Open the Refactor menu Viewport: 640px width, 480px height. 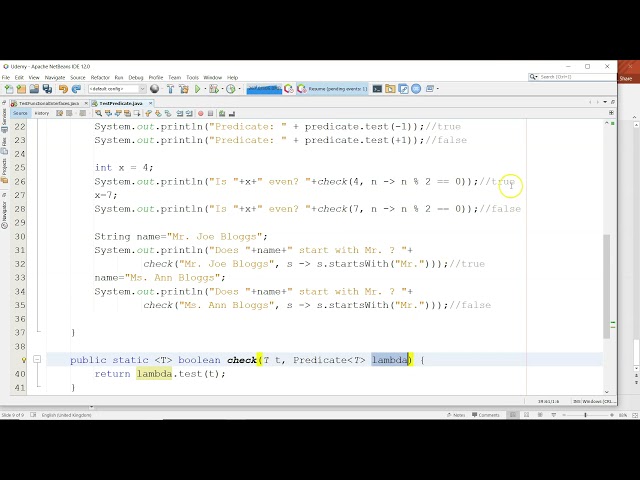click(100, 77)
